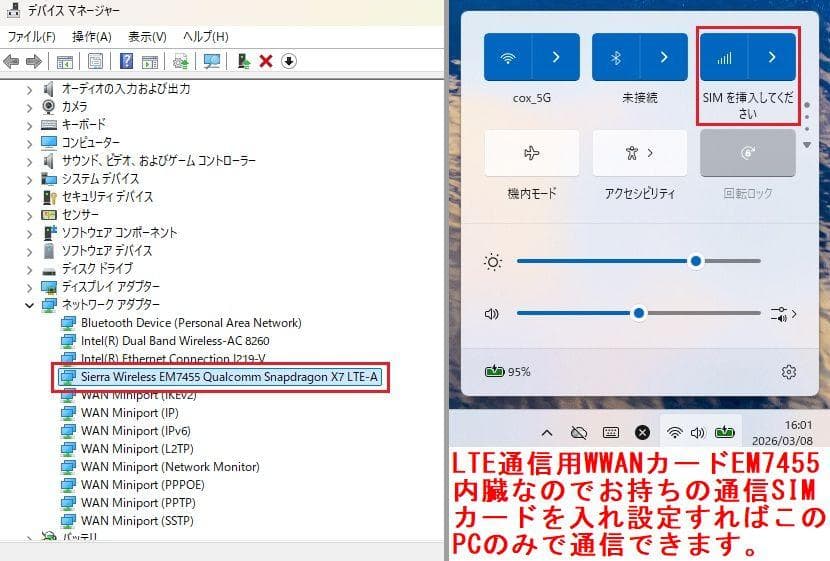830x561 pixels.
Task: Click the battery 95% indicator
Action: (x=508, y=372)
